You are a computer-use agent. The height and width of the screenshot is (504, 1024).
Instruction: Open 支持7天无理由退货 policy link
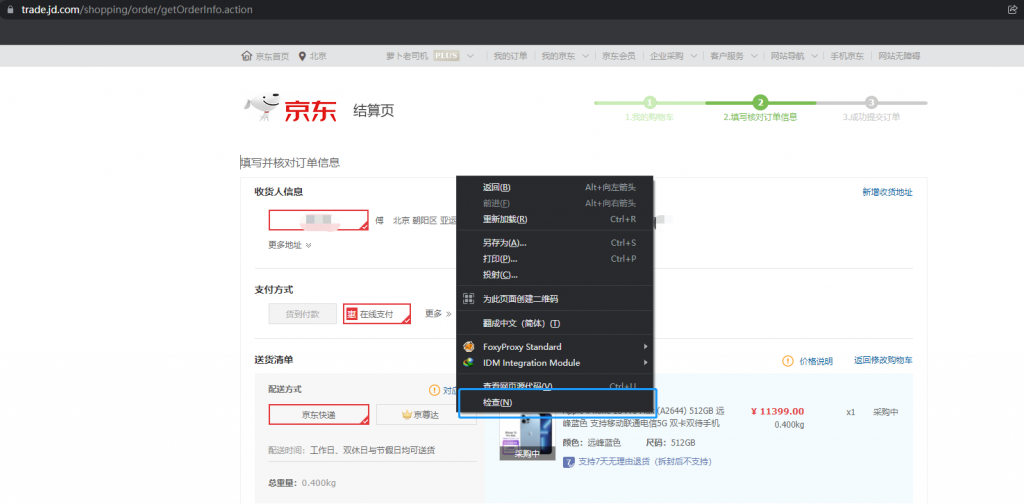645,462
